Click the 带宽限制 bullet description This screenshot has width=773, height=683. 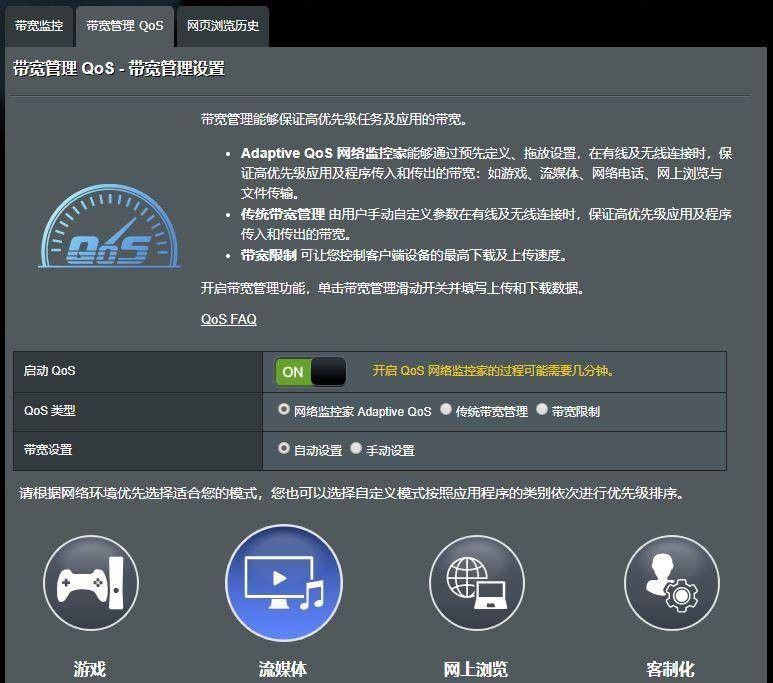(x=404, y=255)
